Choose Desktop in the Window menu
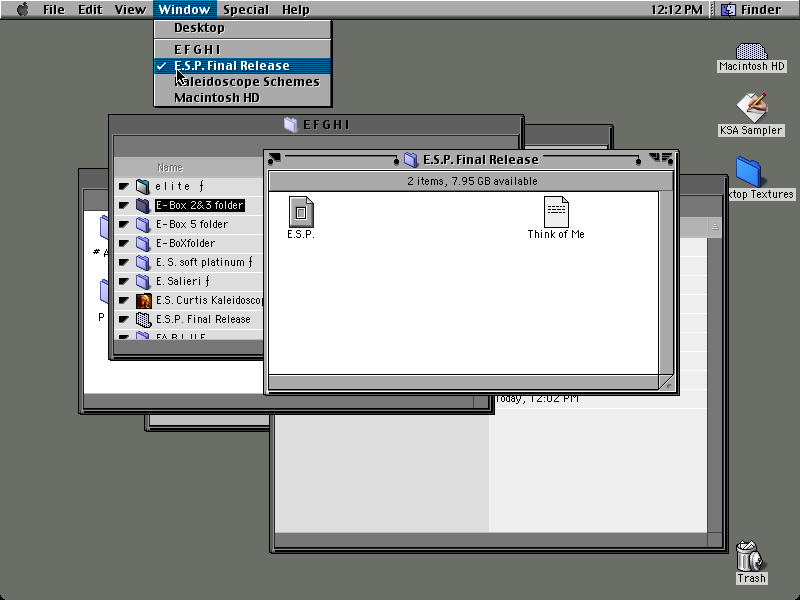The width and height of the screenshot is (800, 600). (x=243, y=28)
